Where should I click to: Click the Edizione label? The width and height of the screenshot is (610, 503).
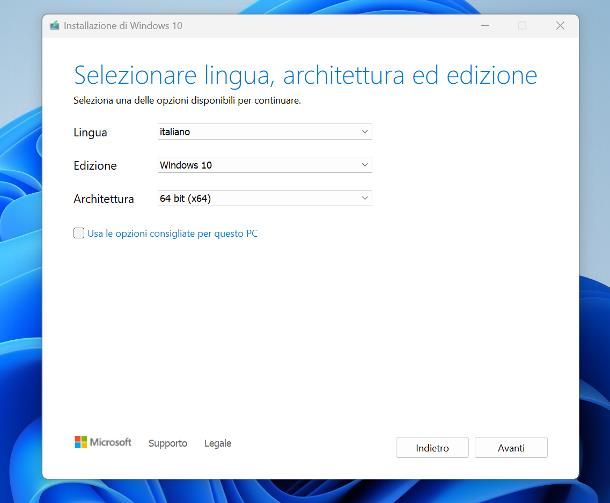[x=95, y=165]
